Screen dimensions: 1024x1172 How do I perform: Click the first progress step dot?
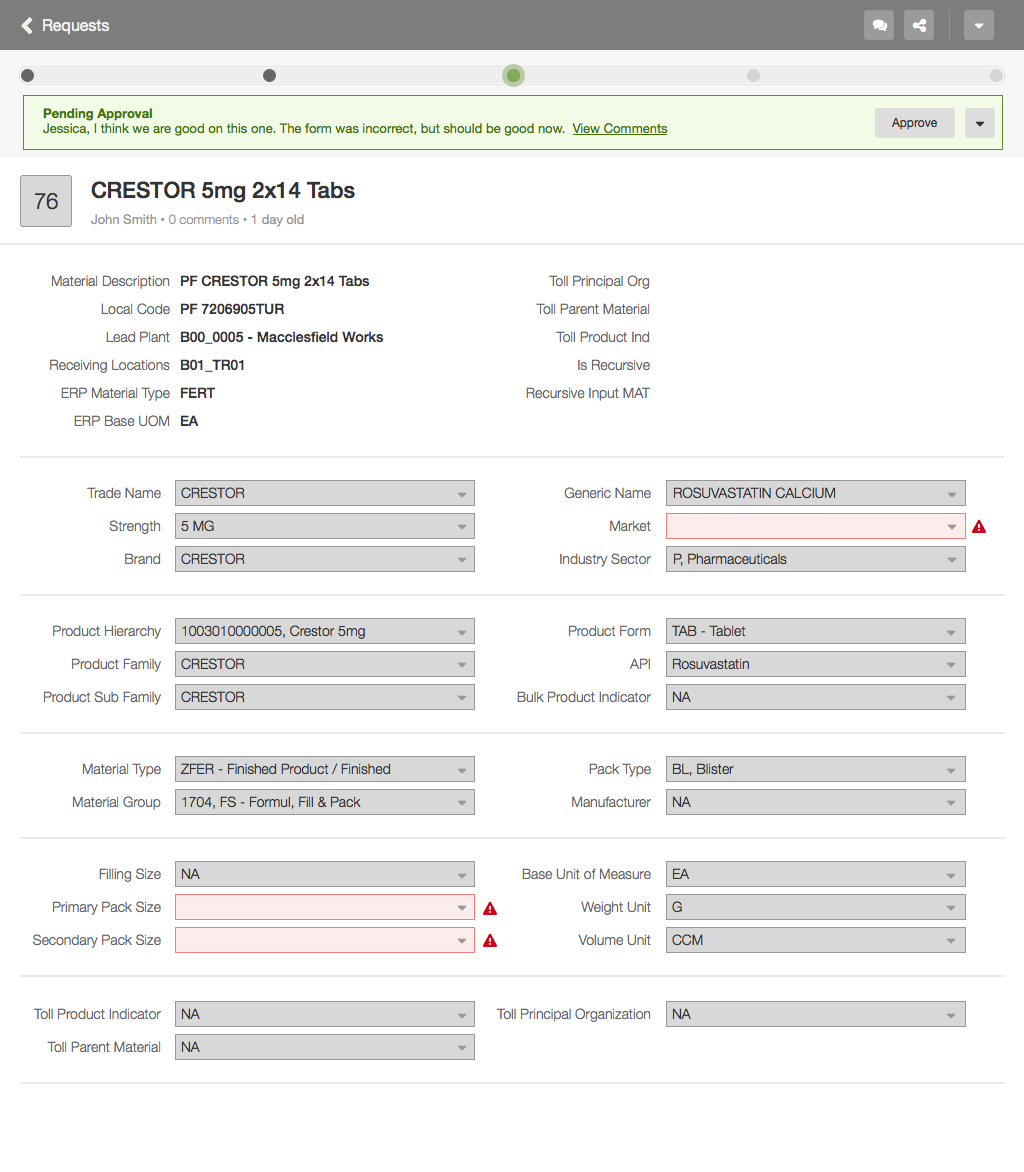[x=28, y=76]
